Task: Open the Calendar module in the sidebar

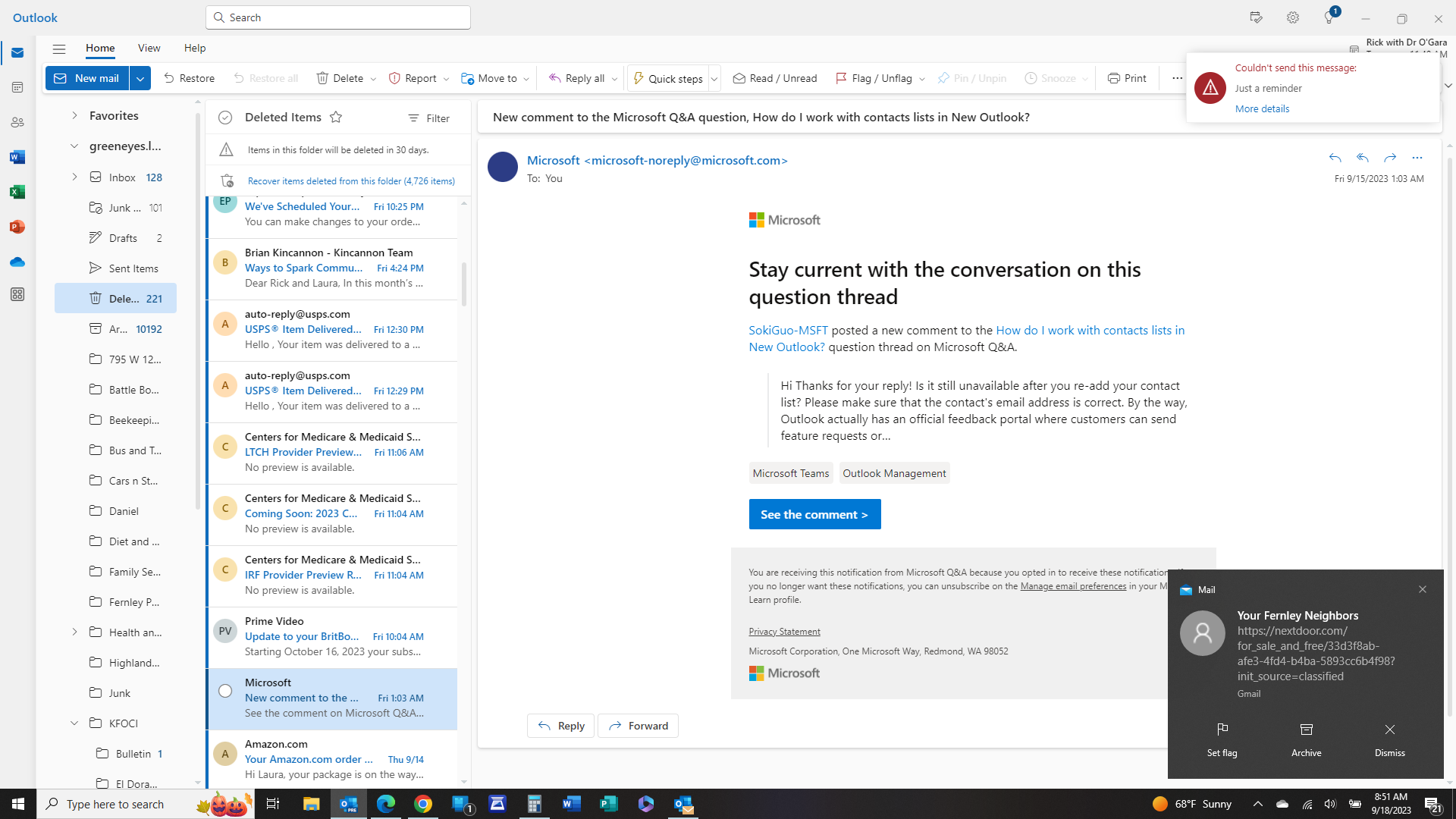Action: click(17, 87)
